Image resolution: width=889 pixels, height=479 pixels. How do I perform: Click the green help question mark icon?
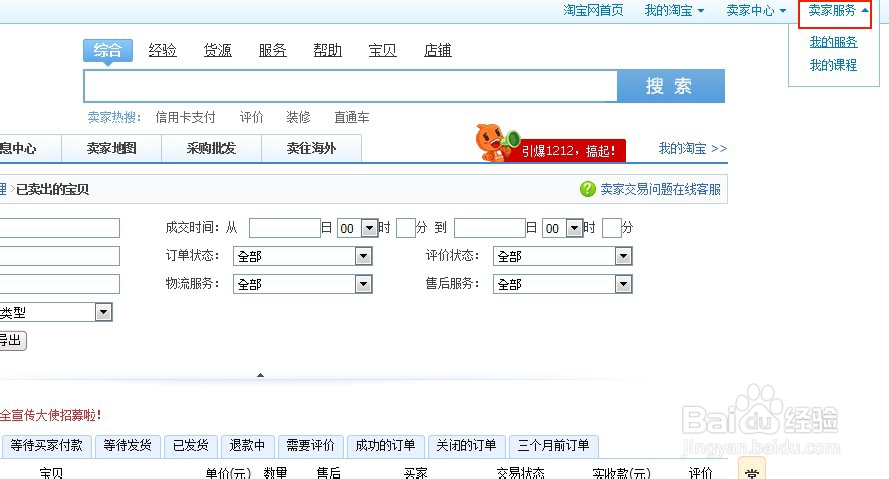coord(587,189)
